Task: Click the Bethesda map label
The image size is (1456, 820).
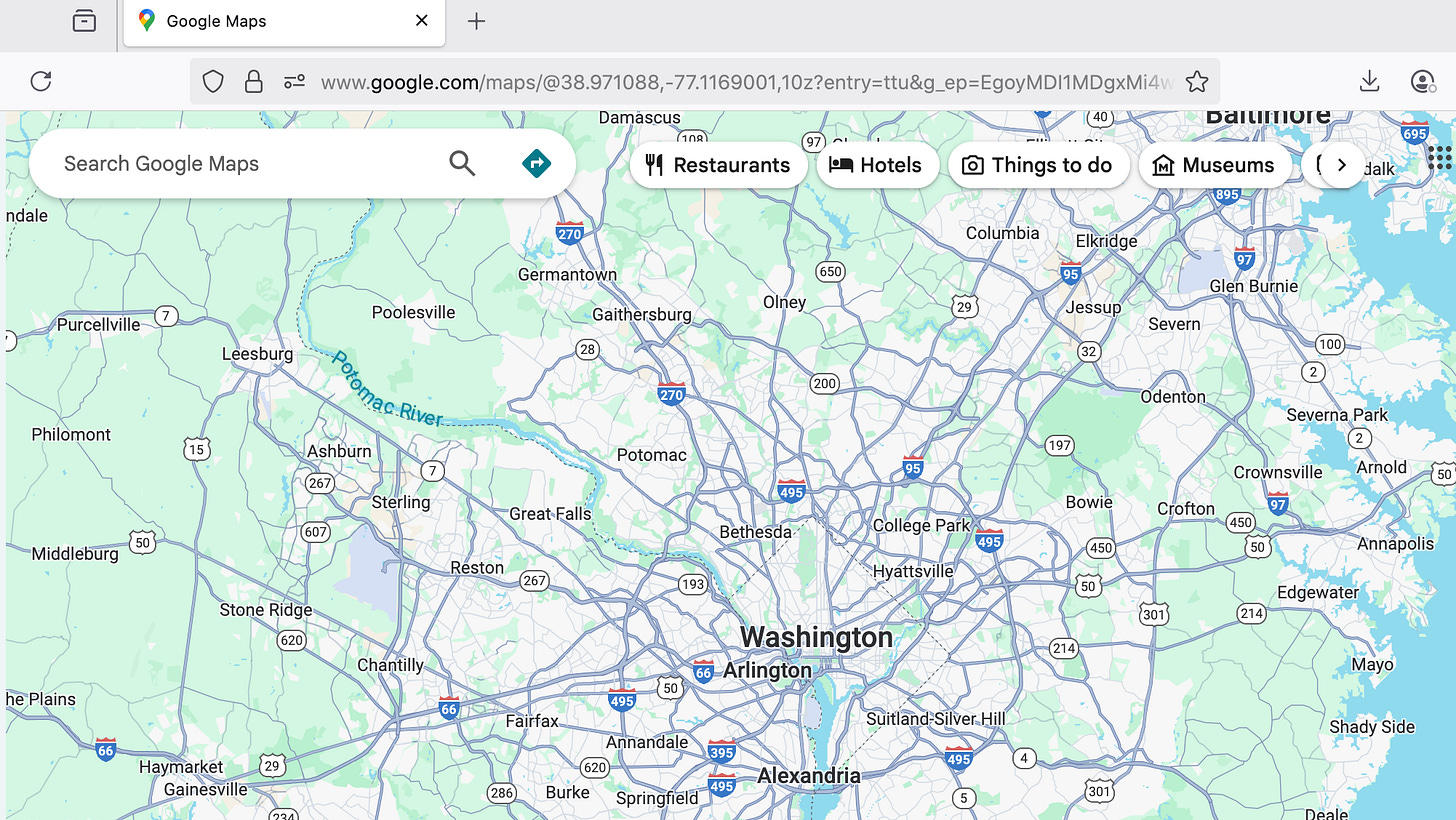Action: (x=755, y=532)
